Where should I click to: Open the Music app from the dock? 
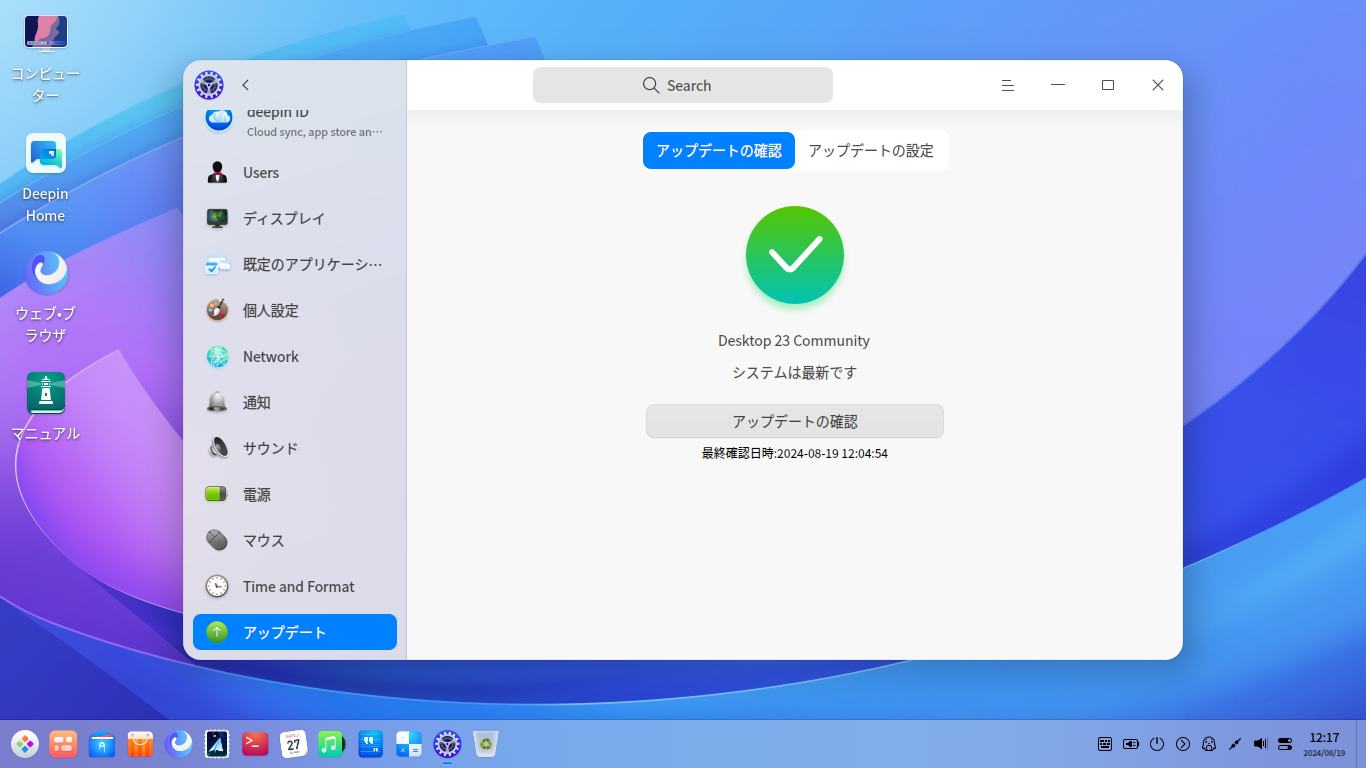pos(331,744)
